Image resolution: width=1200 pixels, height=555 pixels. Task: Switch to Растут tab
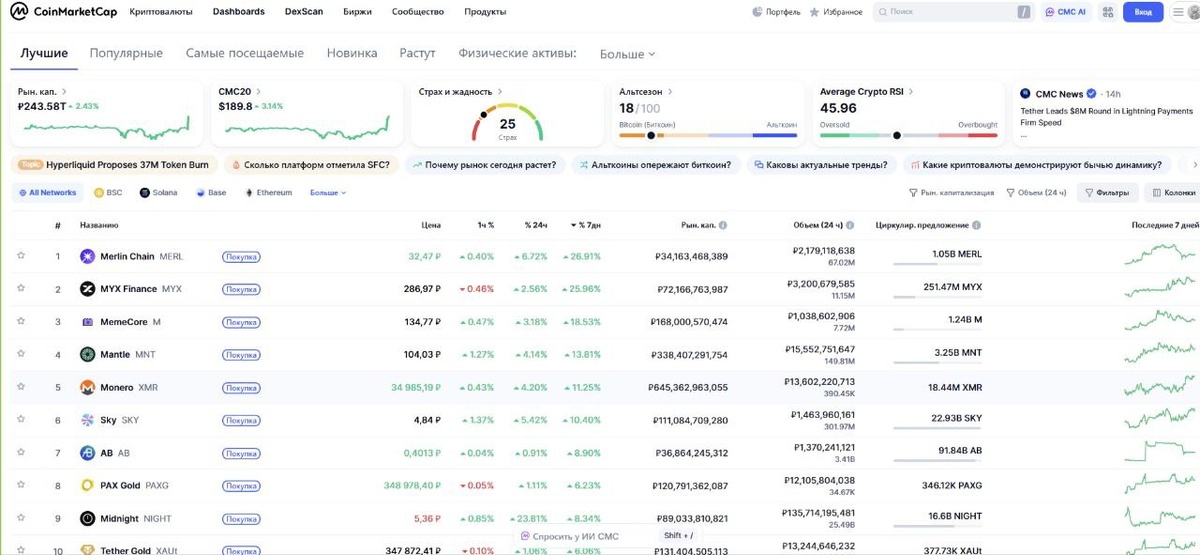pyautogui.click(x=417, y=53)
